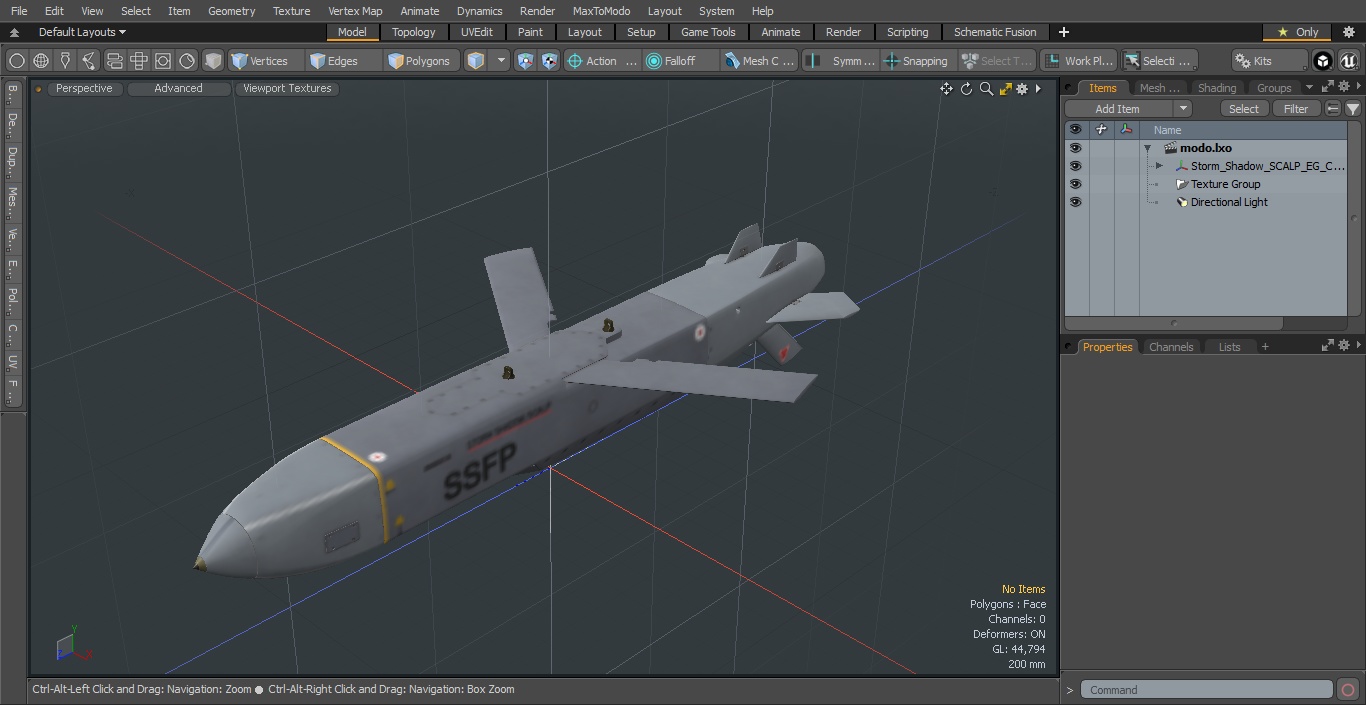Click the Command input field
Viewport: 1366px width, 705px height.
click(1206, 690)
